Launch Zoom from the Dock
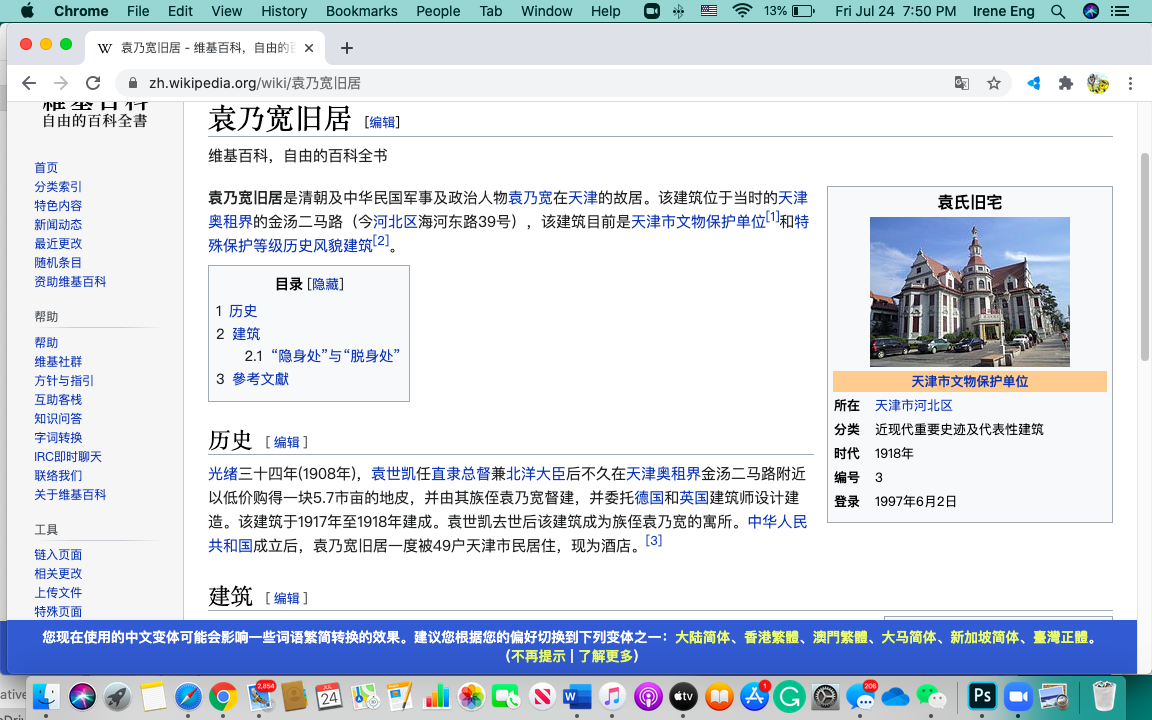Image resolution: width=1152 pixels, height=720 pixels. click(x=1018, y=696)
